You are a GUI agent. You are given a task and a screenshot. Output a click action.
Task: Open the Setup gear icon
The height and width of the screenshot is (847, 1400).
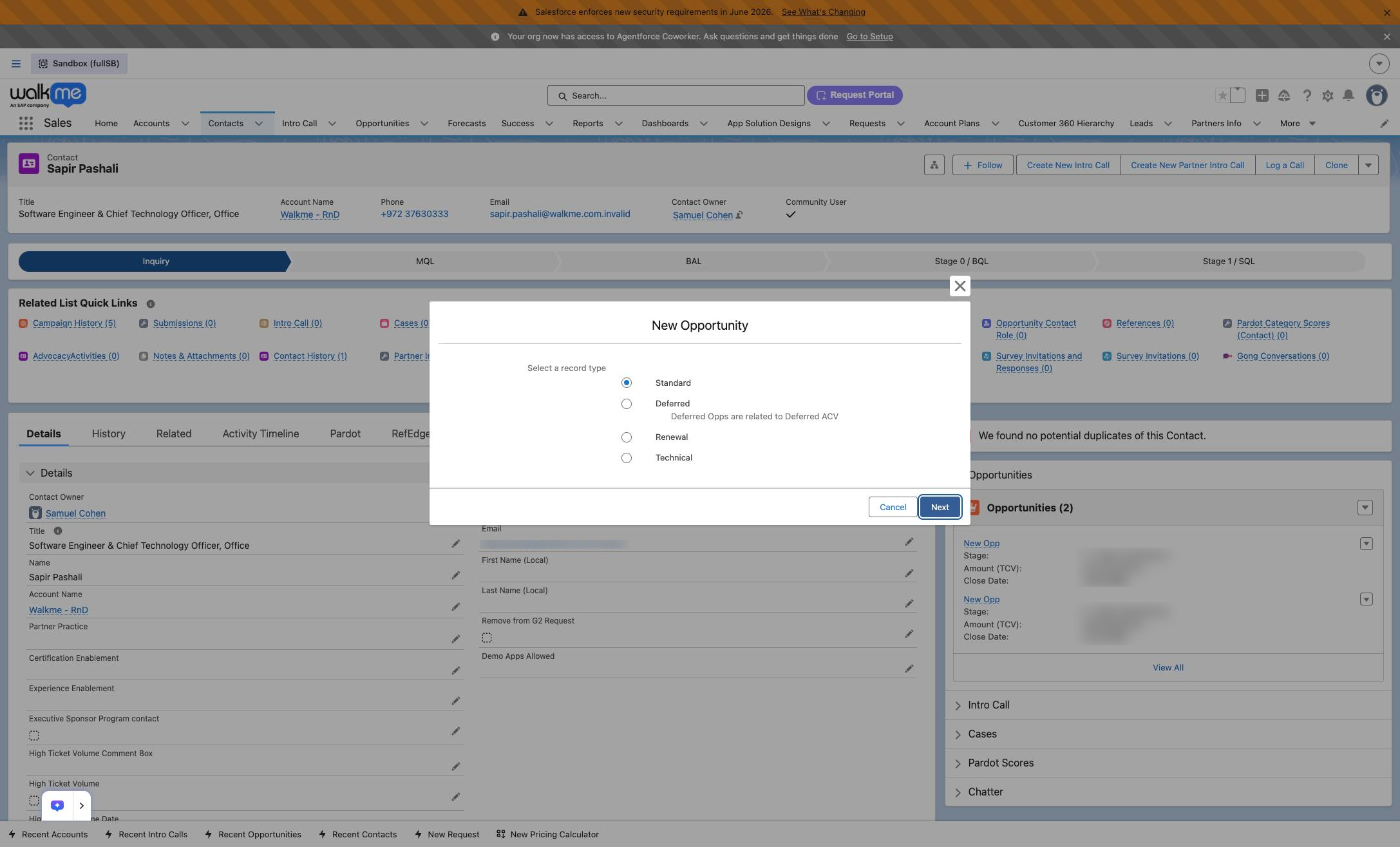(1328, 95)
